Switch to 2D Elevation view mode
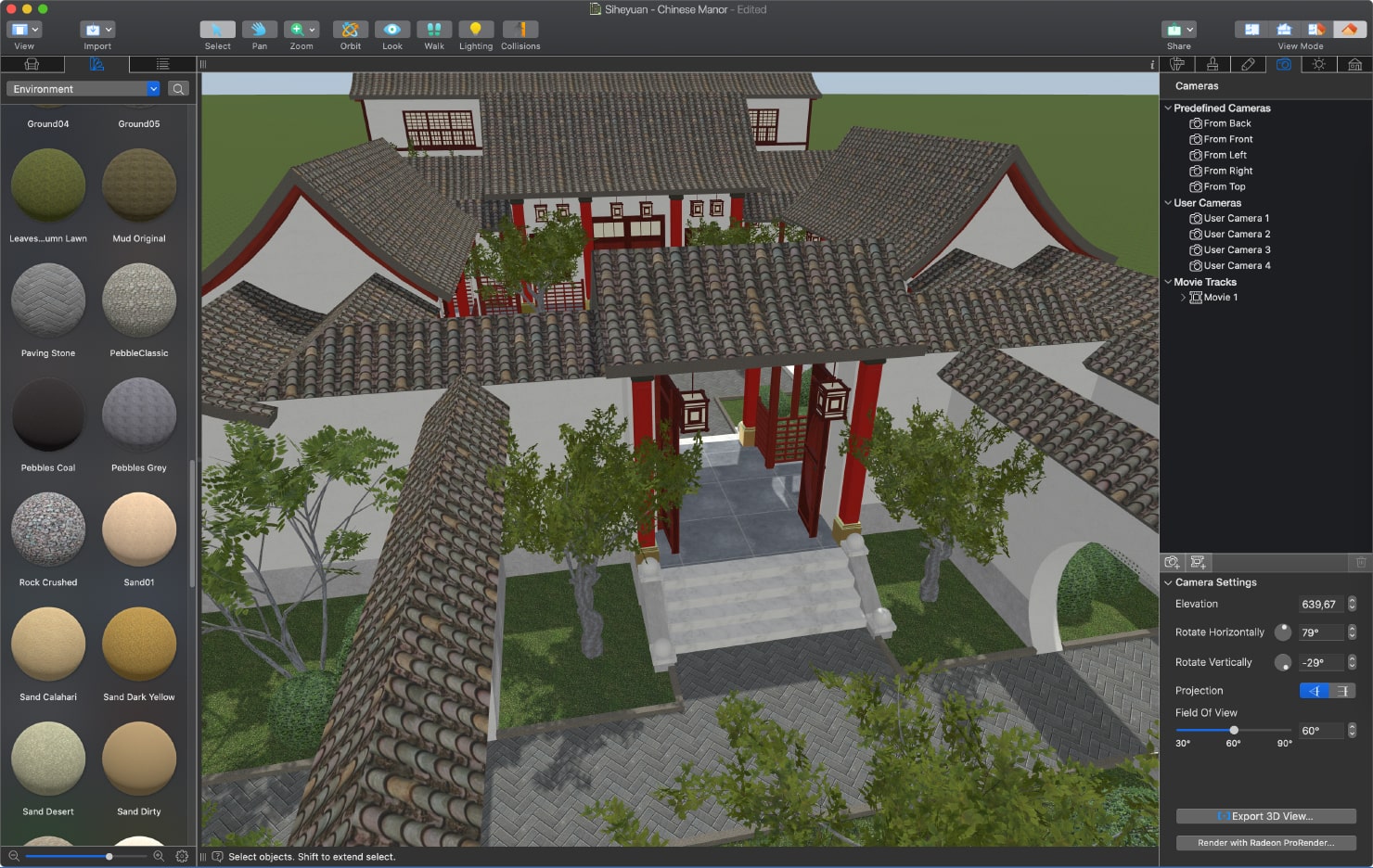1373x868 pixels. 1284,30
